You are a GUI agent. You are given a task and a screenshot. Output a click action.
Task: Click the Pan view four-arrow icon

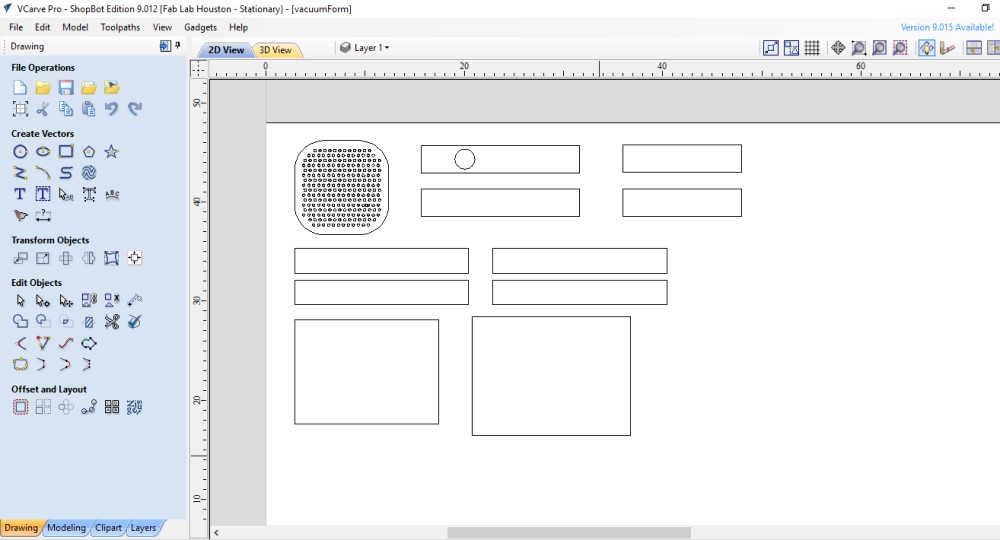[838, 48]
